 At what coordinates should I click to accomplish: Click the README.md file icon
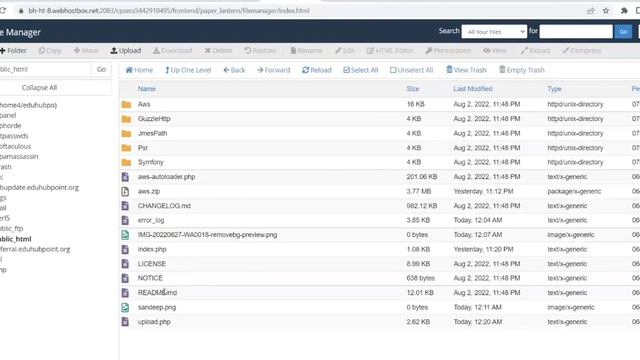tap(125, 293)
